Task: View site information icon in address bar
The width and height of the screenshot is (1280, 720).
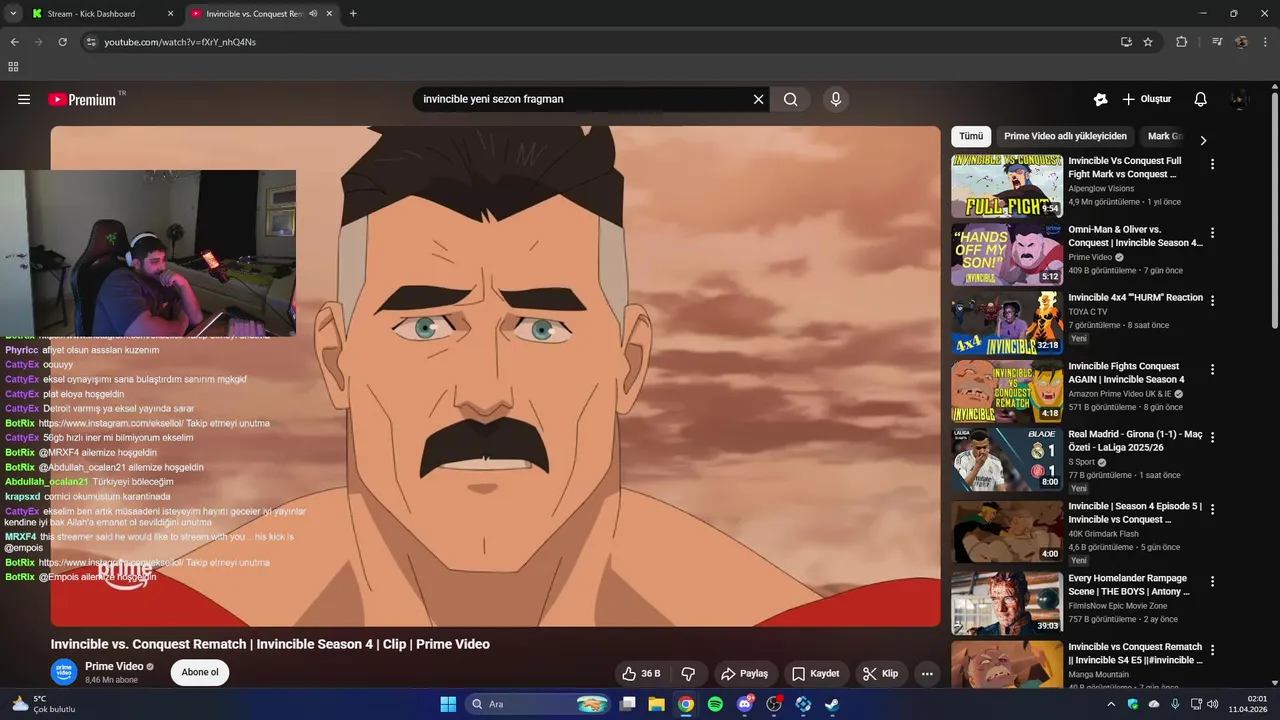Action: 91,42
